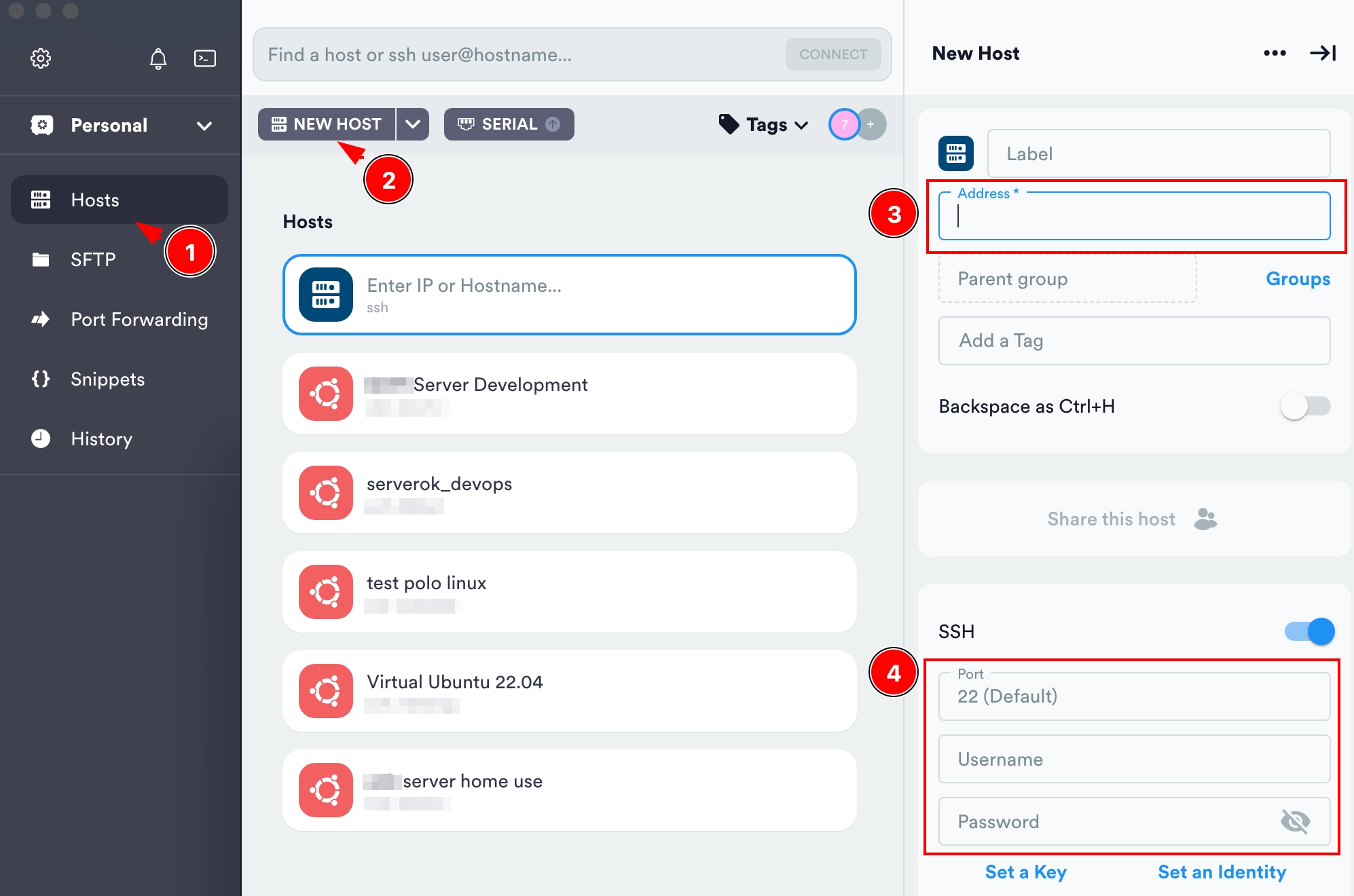Click the Hosts sidebar icon
The width and height of the screenshot is (1354, 896).
tap(41, 199)
